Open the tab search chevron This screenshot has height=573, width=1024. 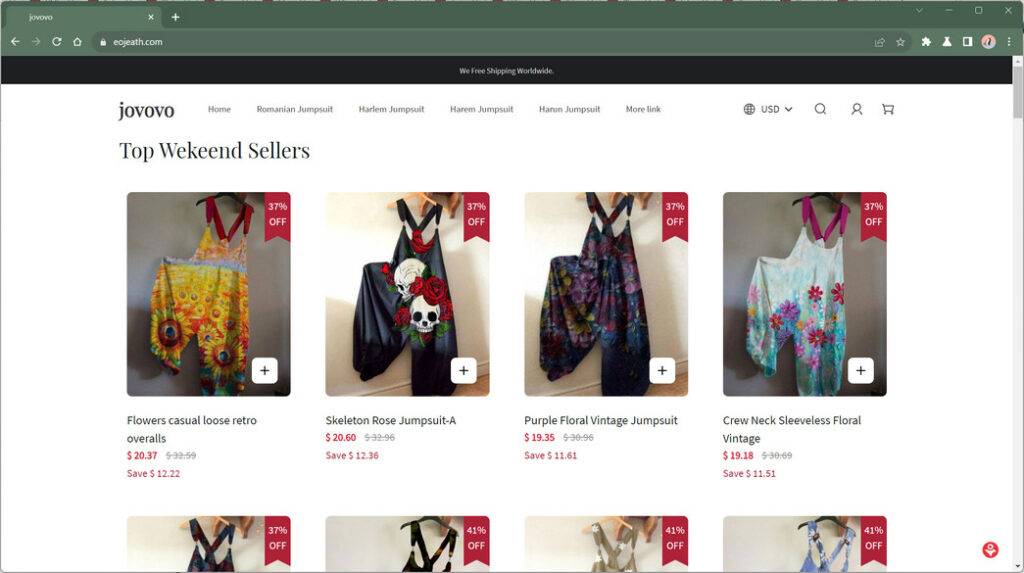919,10
